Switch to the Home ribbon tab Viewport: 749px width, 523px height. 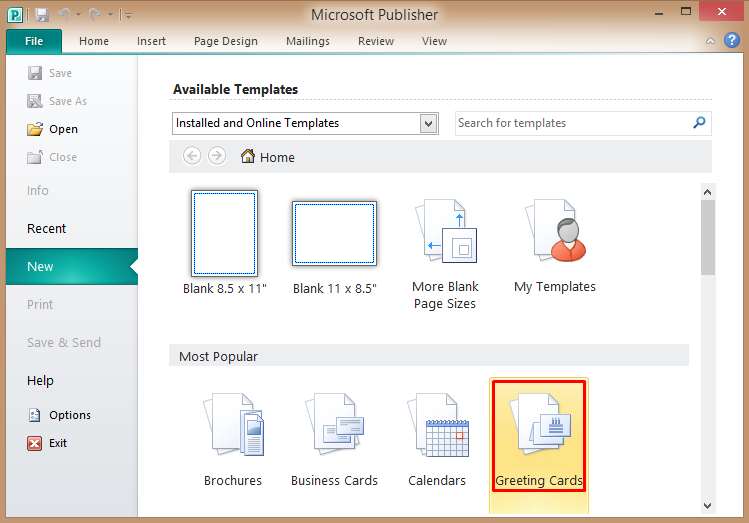(94, 41)
